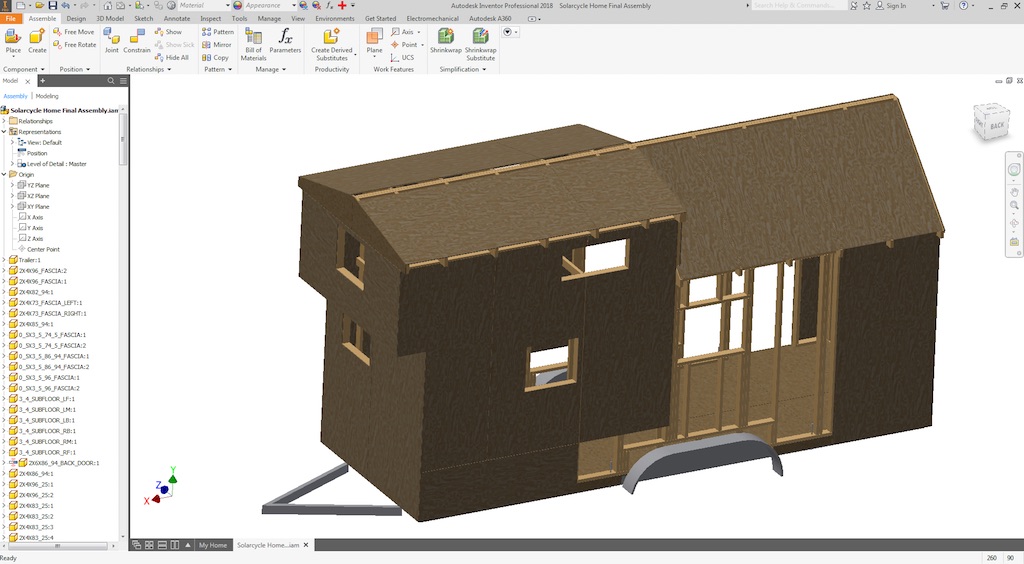Collapse the Origin folder
This screenshot has height=564, width=1024.
(x=4, y=174)
